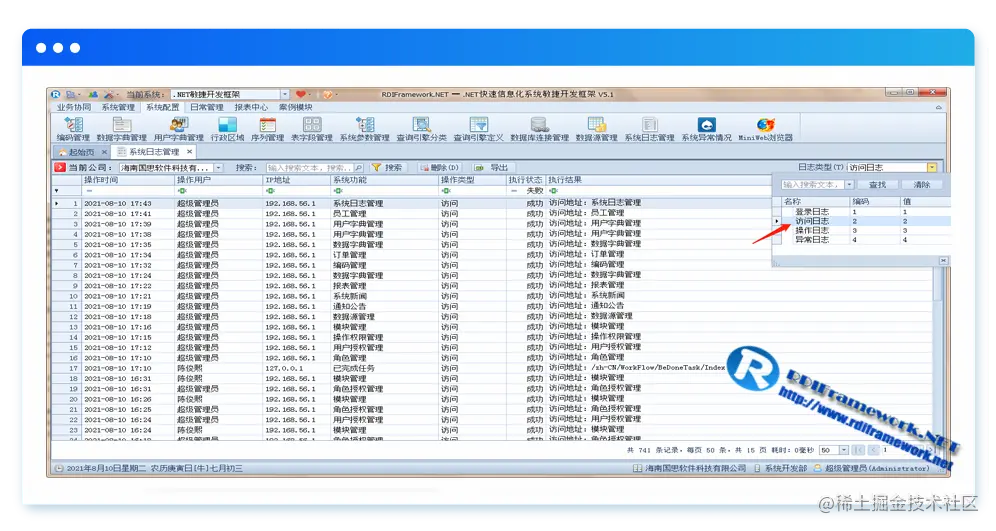Open 系统异常情况 tool

[x=706, y=129]
